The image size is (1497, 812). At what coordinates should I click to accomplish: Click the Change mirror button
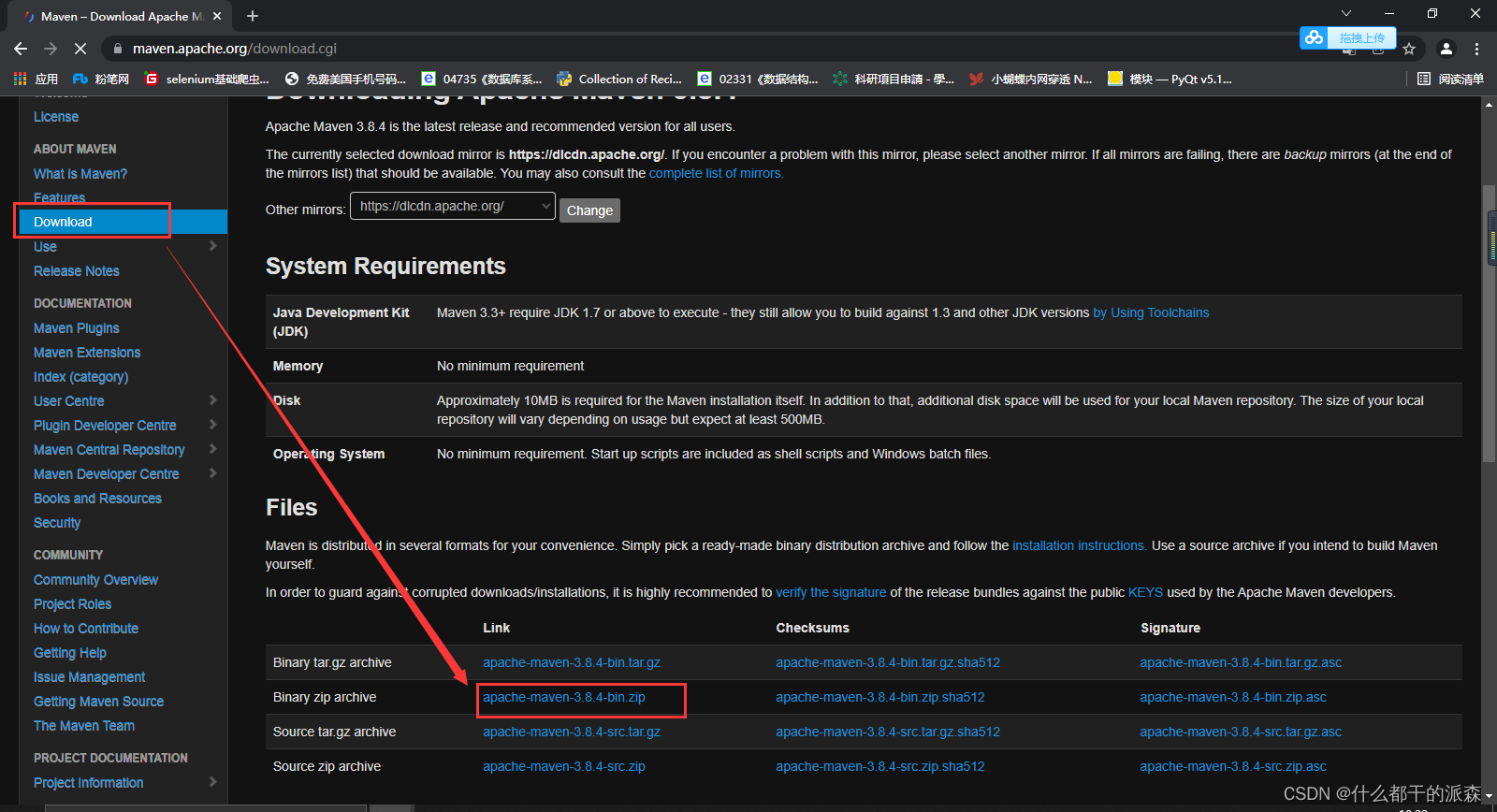pyautogui.click(x=589, y=210)
